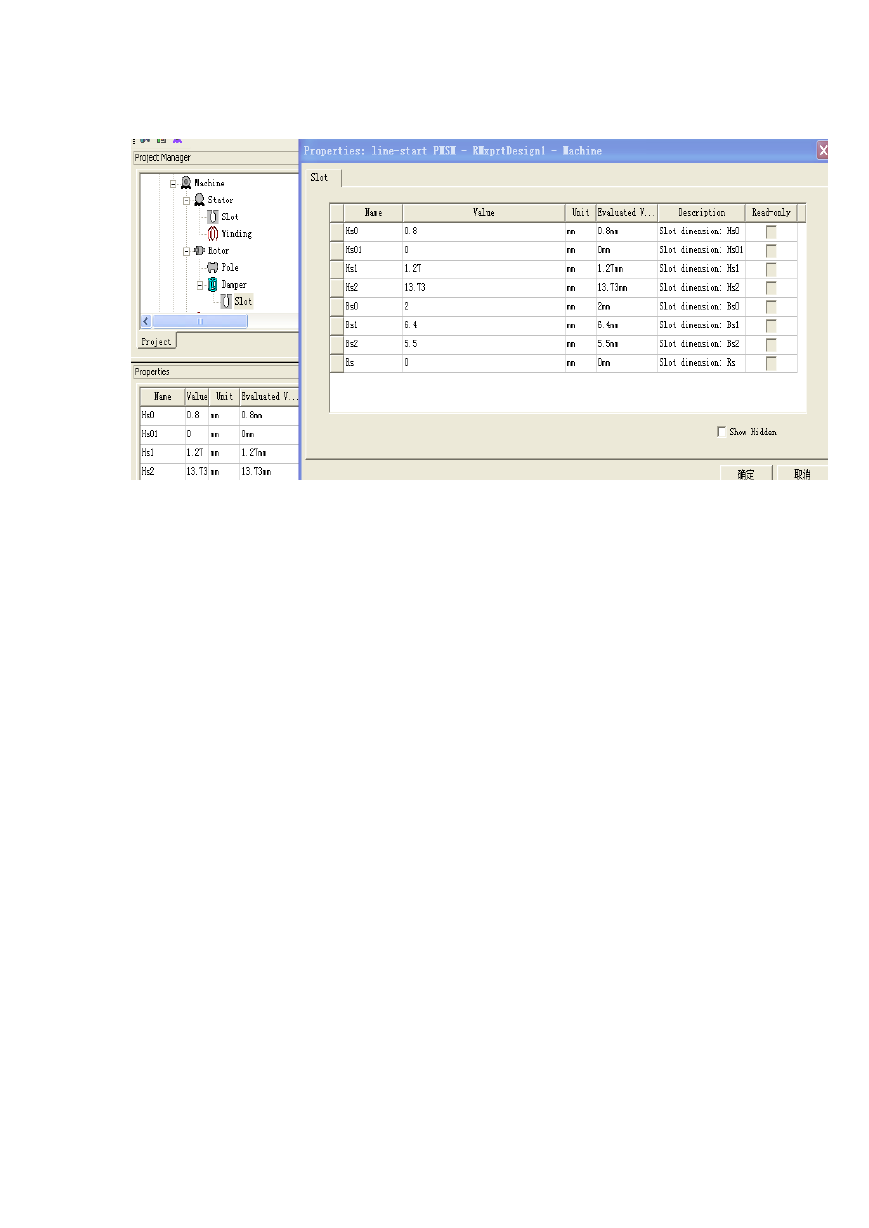This screenshot has height=1228, width=869.
Task: Edit the Hs1 value field 1.27
Action: tap(484, 270)
